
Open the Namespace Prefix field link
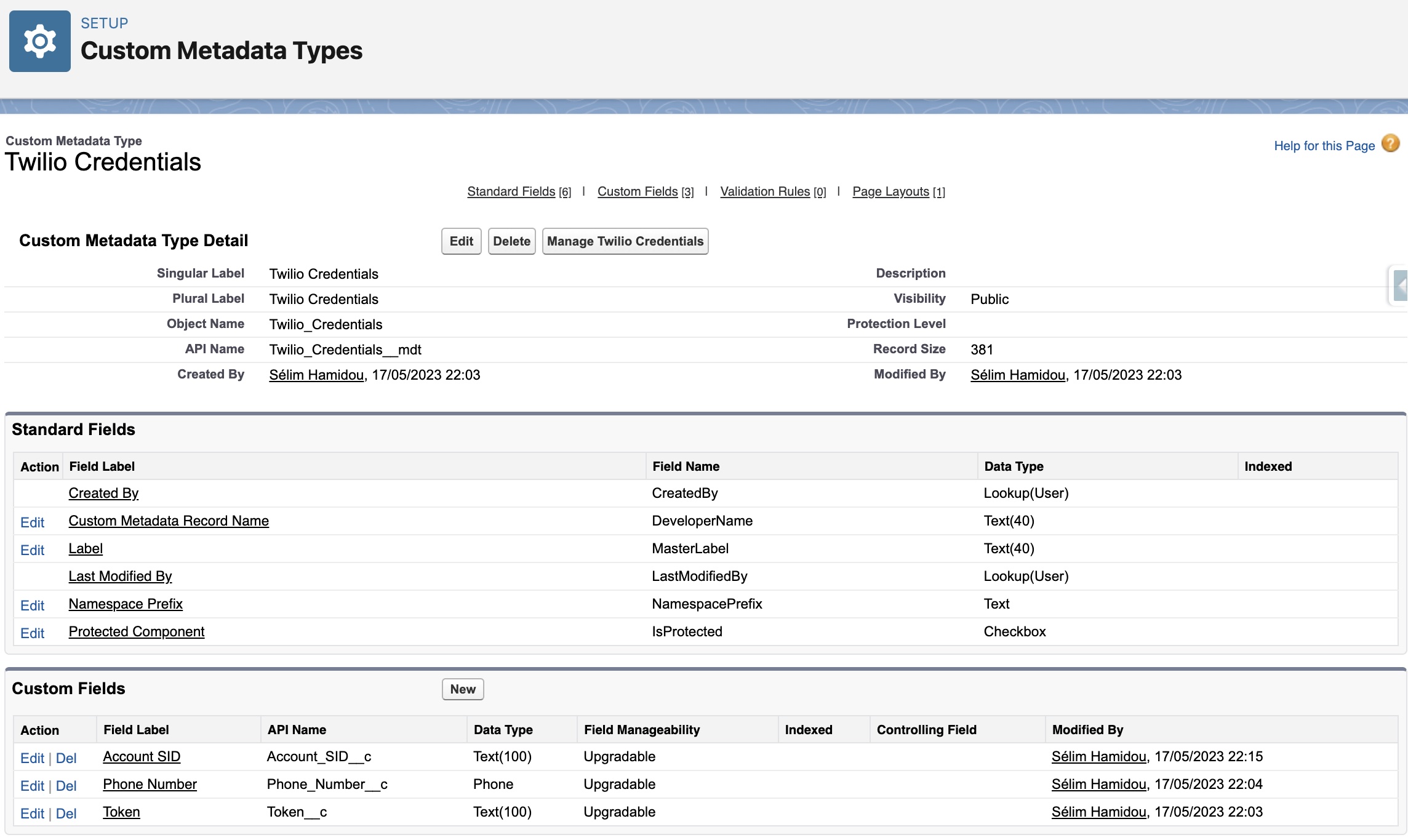tap(126, 604)
